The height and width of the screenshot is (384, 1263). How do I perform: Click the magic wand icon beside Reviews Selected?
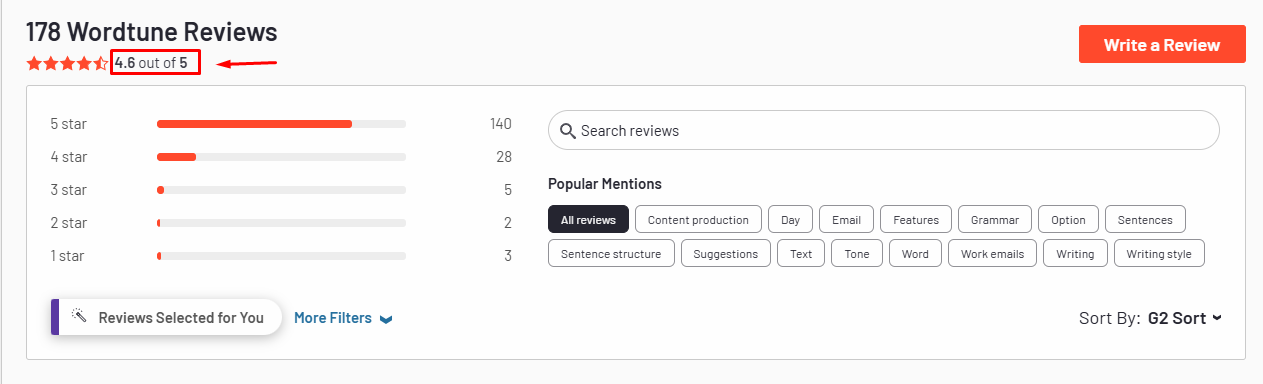tap(80, 317)
